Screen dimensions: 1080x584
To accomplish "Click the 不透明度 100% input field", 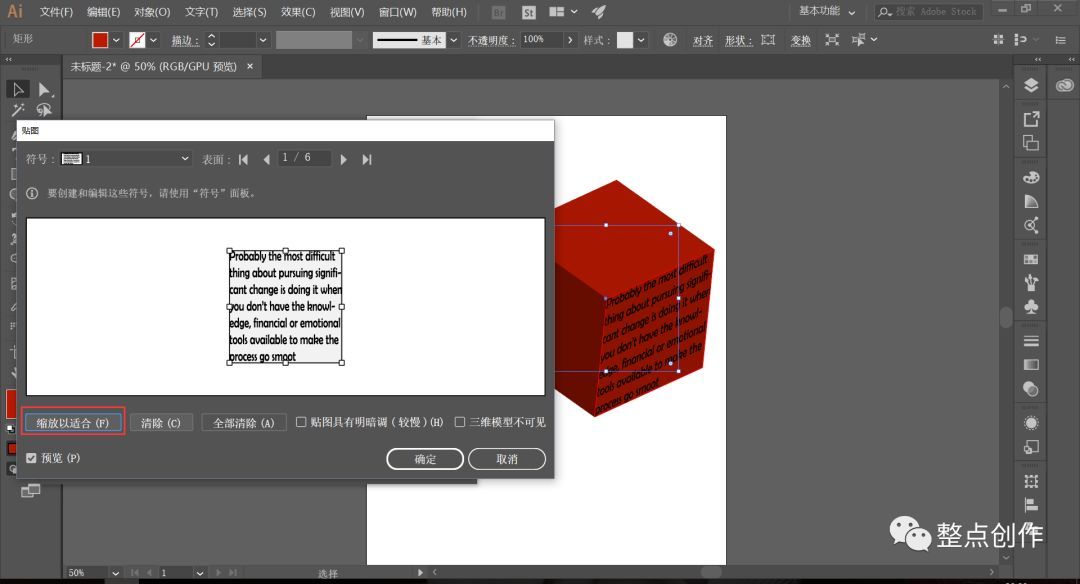I will click(541, 40).
